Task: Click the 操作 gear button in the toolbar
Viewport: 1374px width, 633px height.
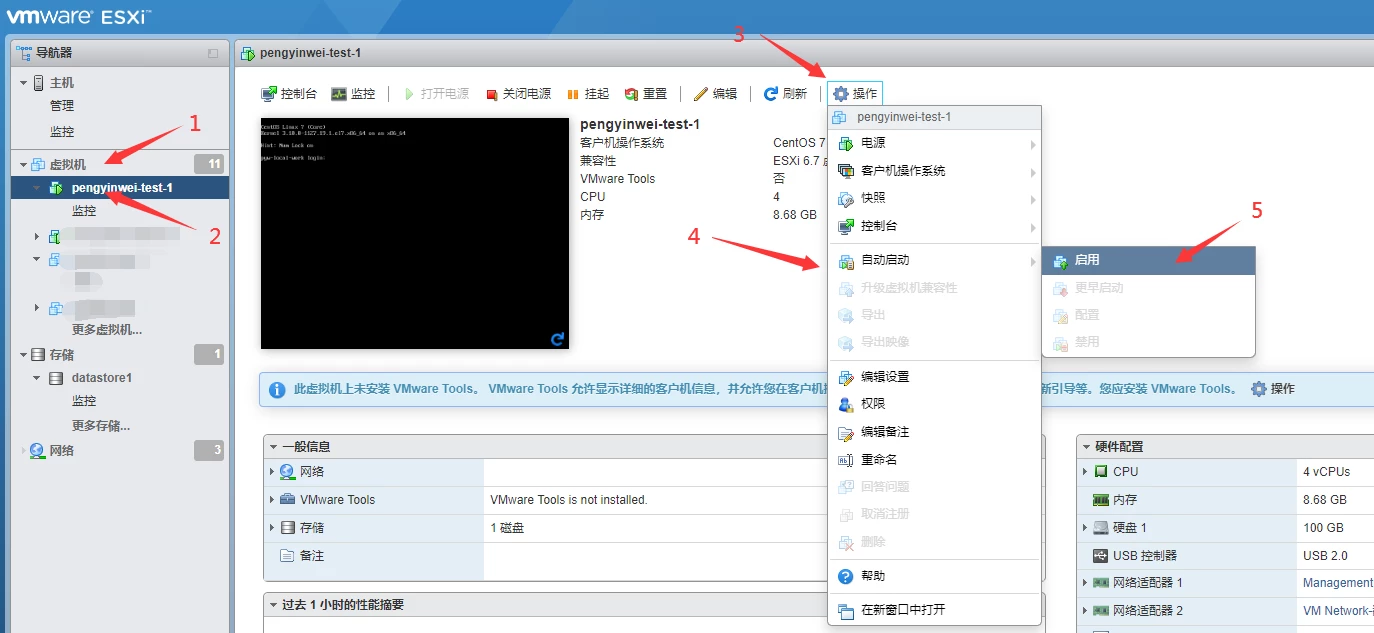Action: (855, 94)
